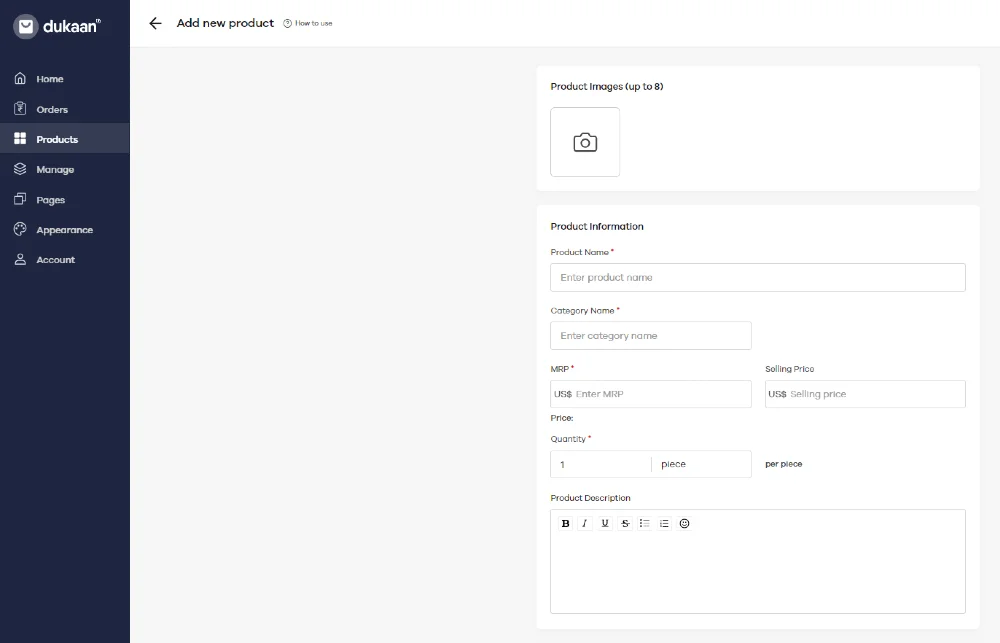
Task: Click the Enter product name field
Action: coord(757,277)
